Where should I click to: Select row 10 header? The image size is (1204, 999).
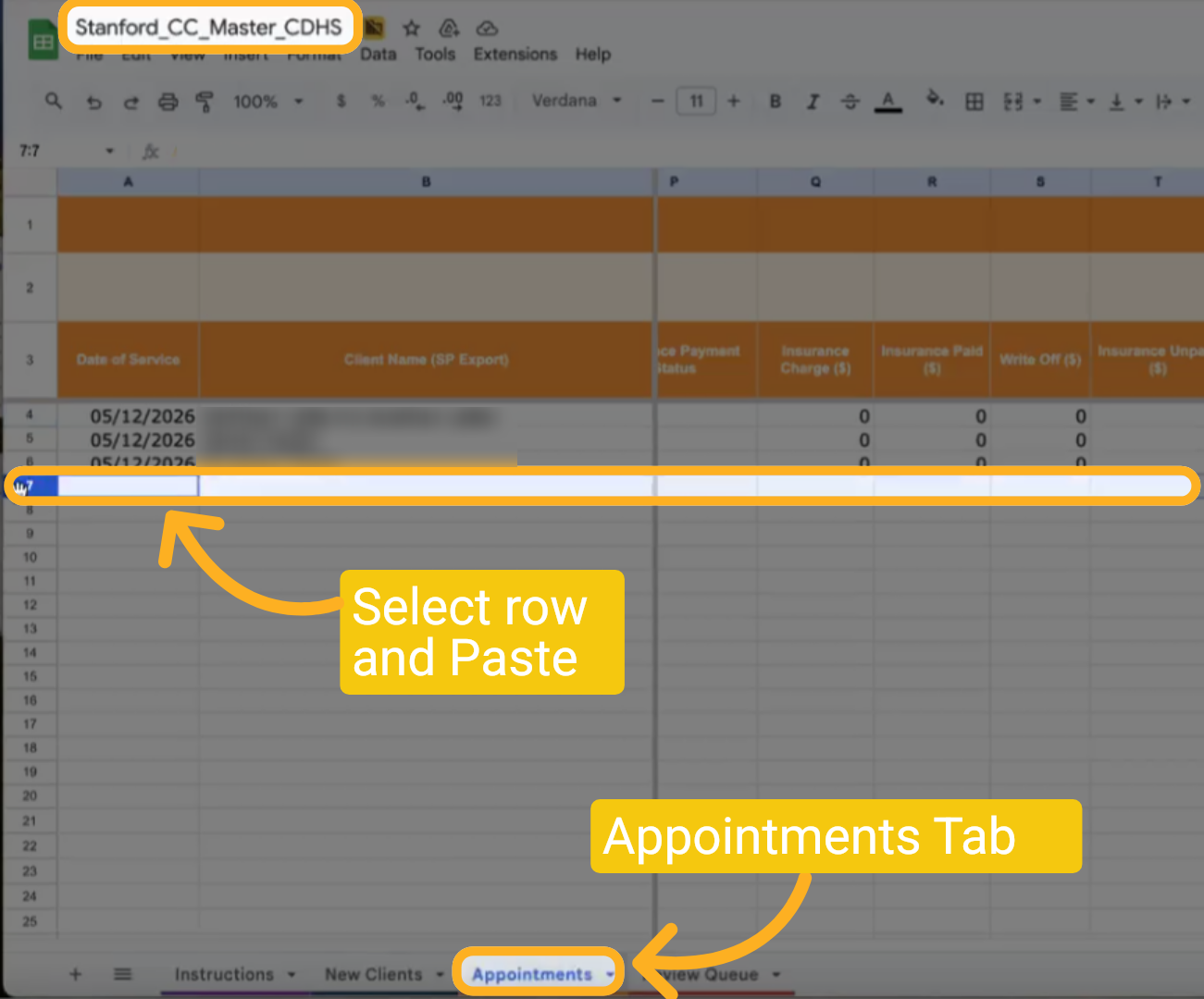(30, 557)
